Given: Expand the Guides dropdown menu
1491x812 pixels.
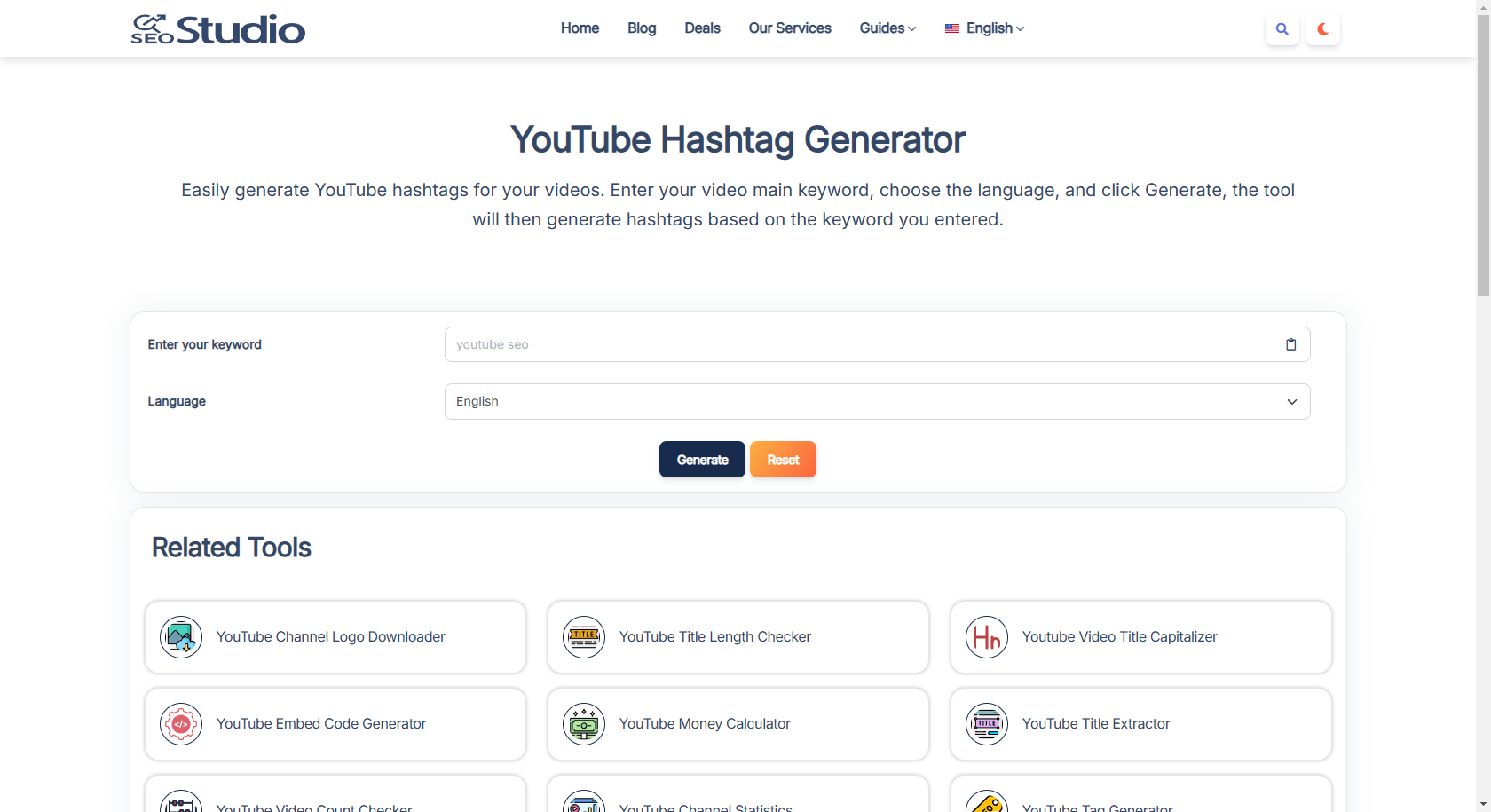Looking at the screenshot, I should click(887, 28).
